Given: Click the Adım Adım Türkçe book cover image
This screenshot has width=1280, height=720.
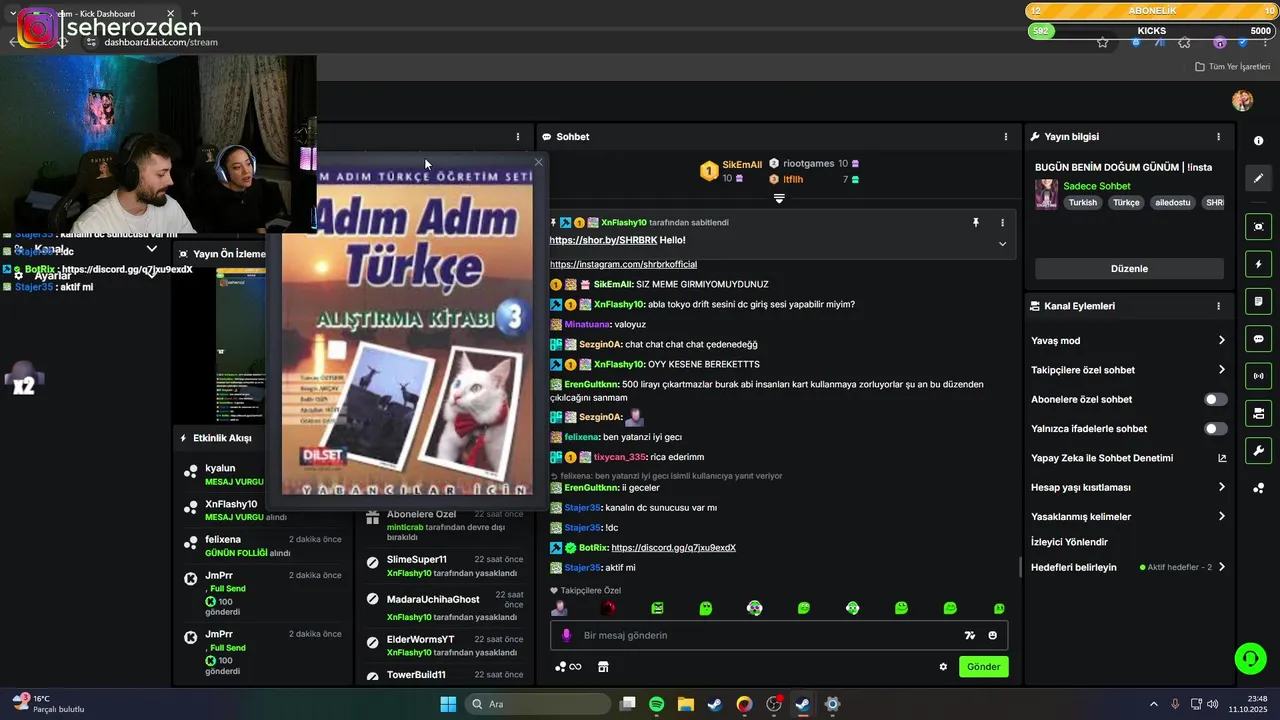Looking at the screenshot, I should click(408, 330).
